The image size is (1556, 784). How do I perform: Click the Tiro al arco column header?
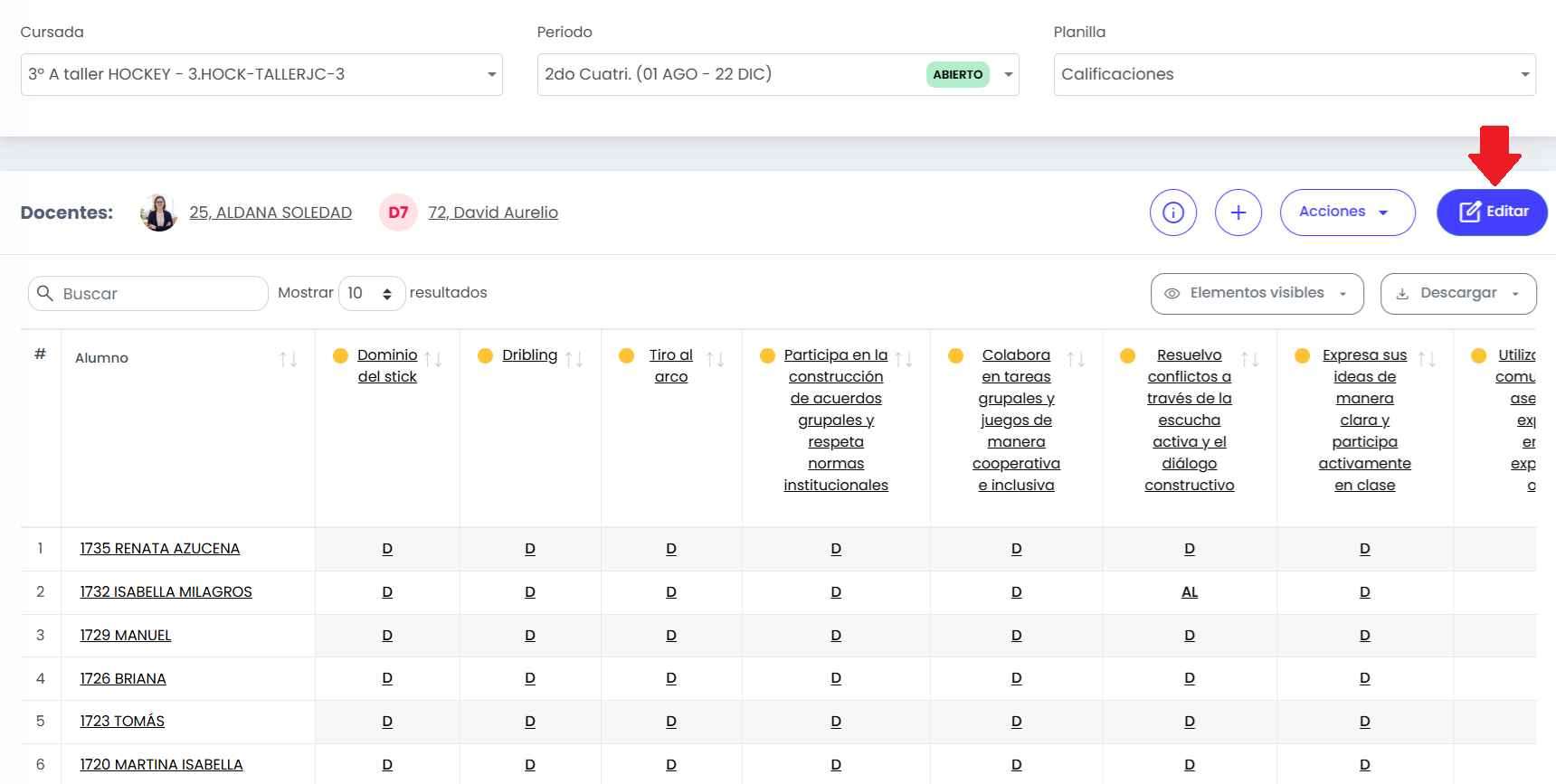point(671,366)
